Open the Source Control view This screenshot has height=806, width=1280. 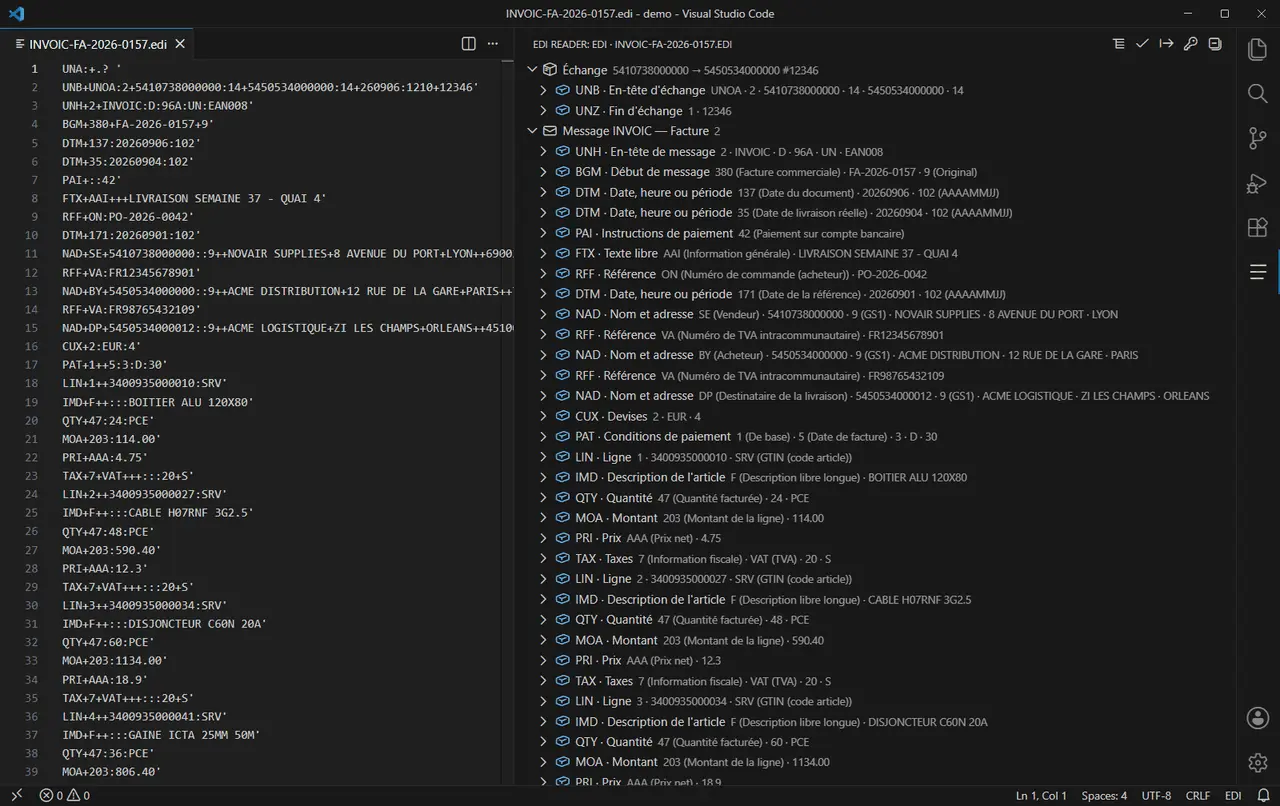click(1258, 138)
